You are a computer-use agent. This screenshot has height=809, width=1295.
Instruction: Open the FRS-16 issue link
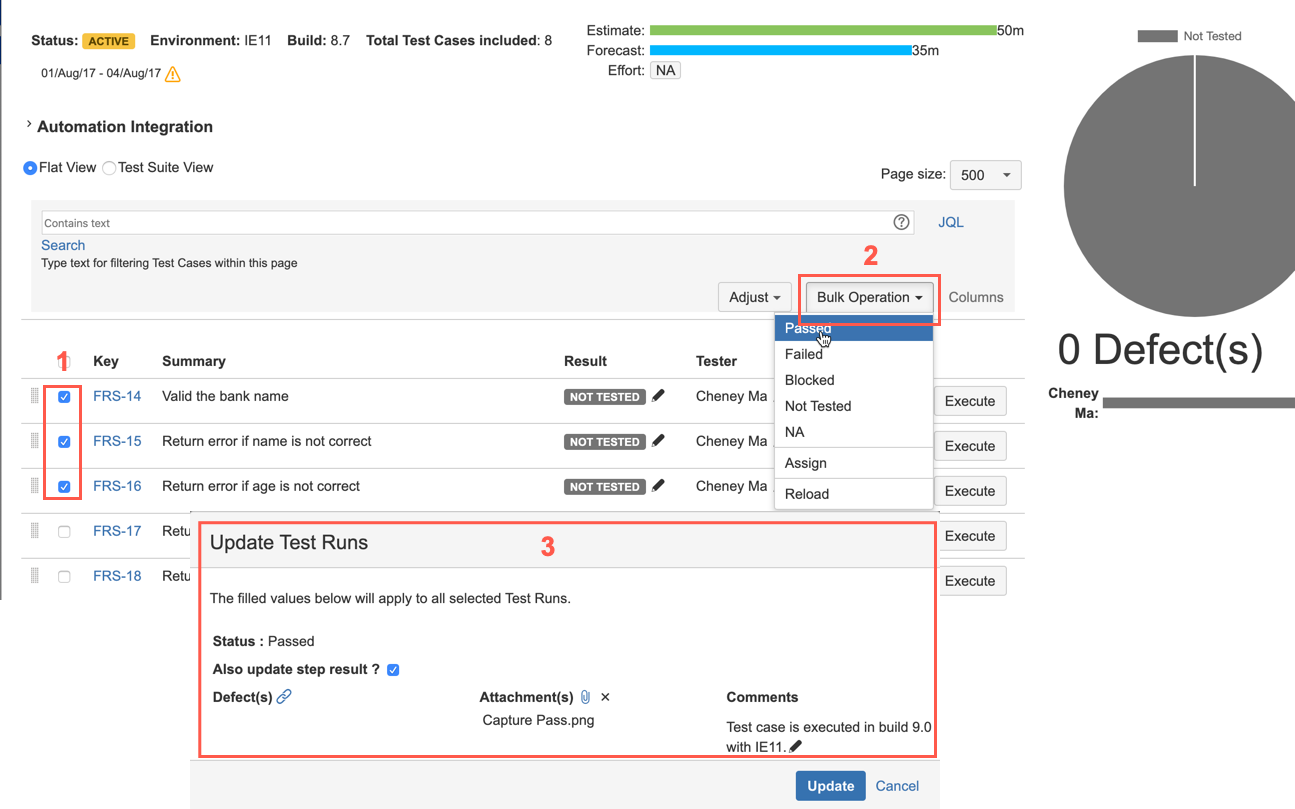(x=117, y=486)
